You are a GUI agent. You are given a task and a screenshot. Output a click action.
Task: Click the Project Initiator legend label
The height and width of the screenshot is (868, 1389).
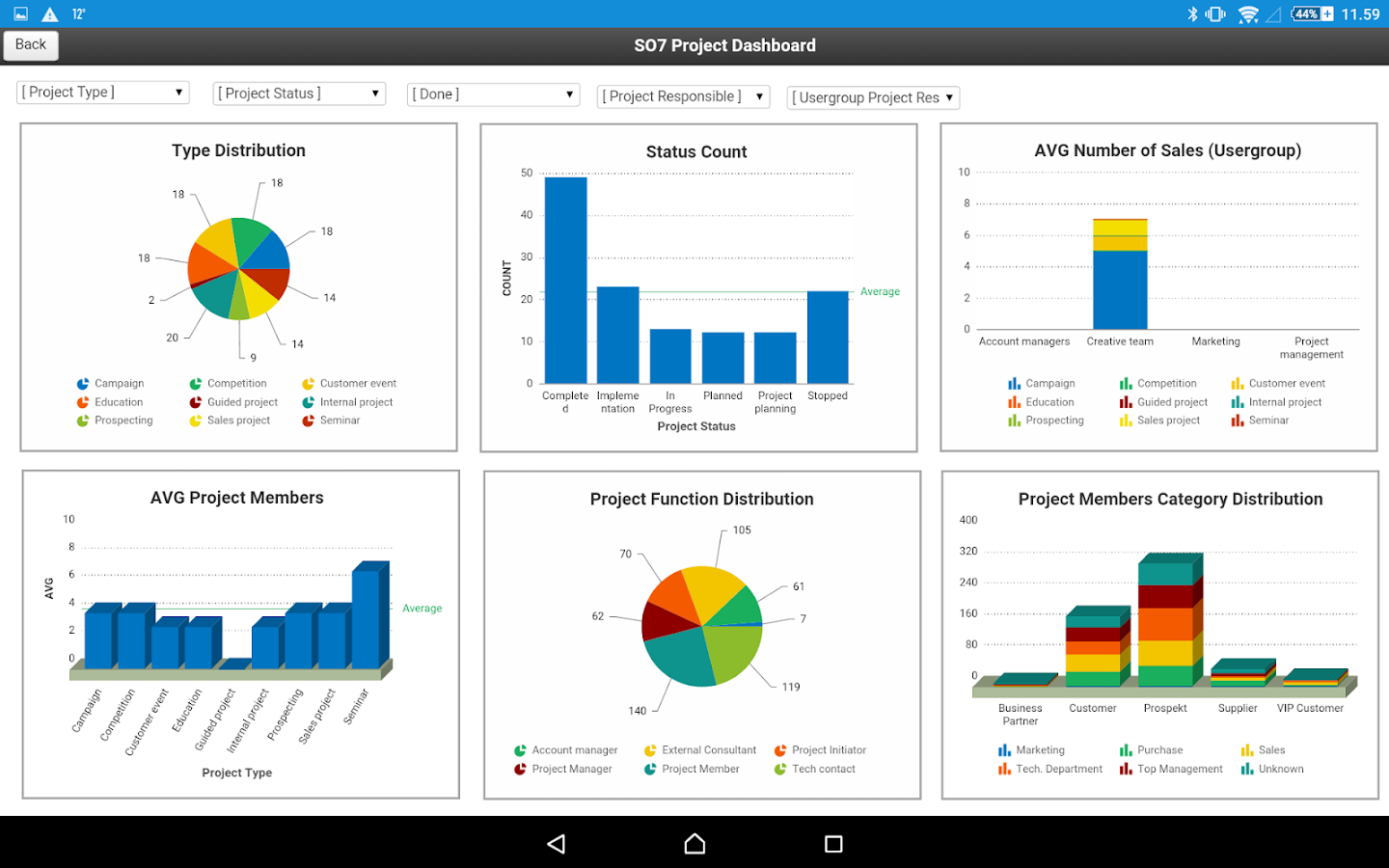[x=830, y=750]
